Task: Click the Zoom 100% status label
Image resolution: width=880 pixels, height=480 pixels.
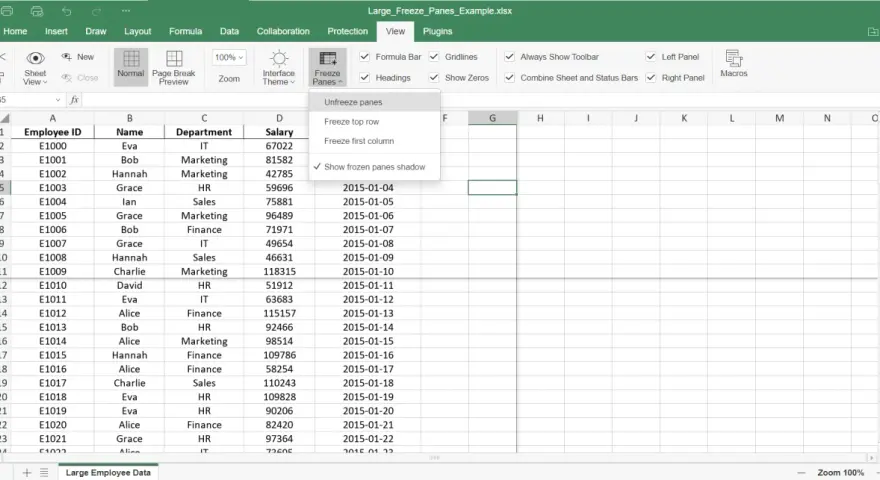Action: coord(840,473)
